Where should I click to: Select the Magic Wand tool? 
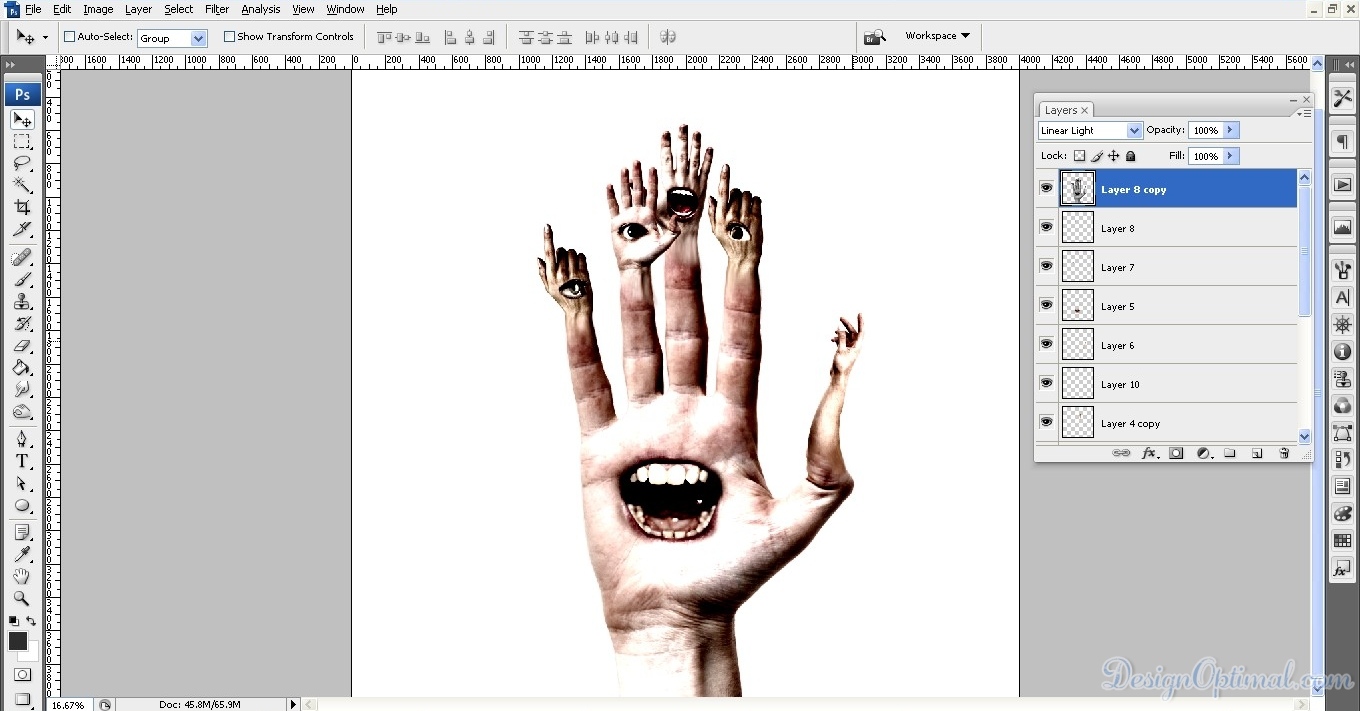click(22, 186)
